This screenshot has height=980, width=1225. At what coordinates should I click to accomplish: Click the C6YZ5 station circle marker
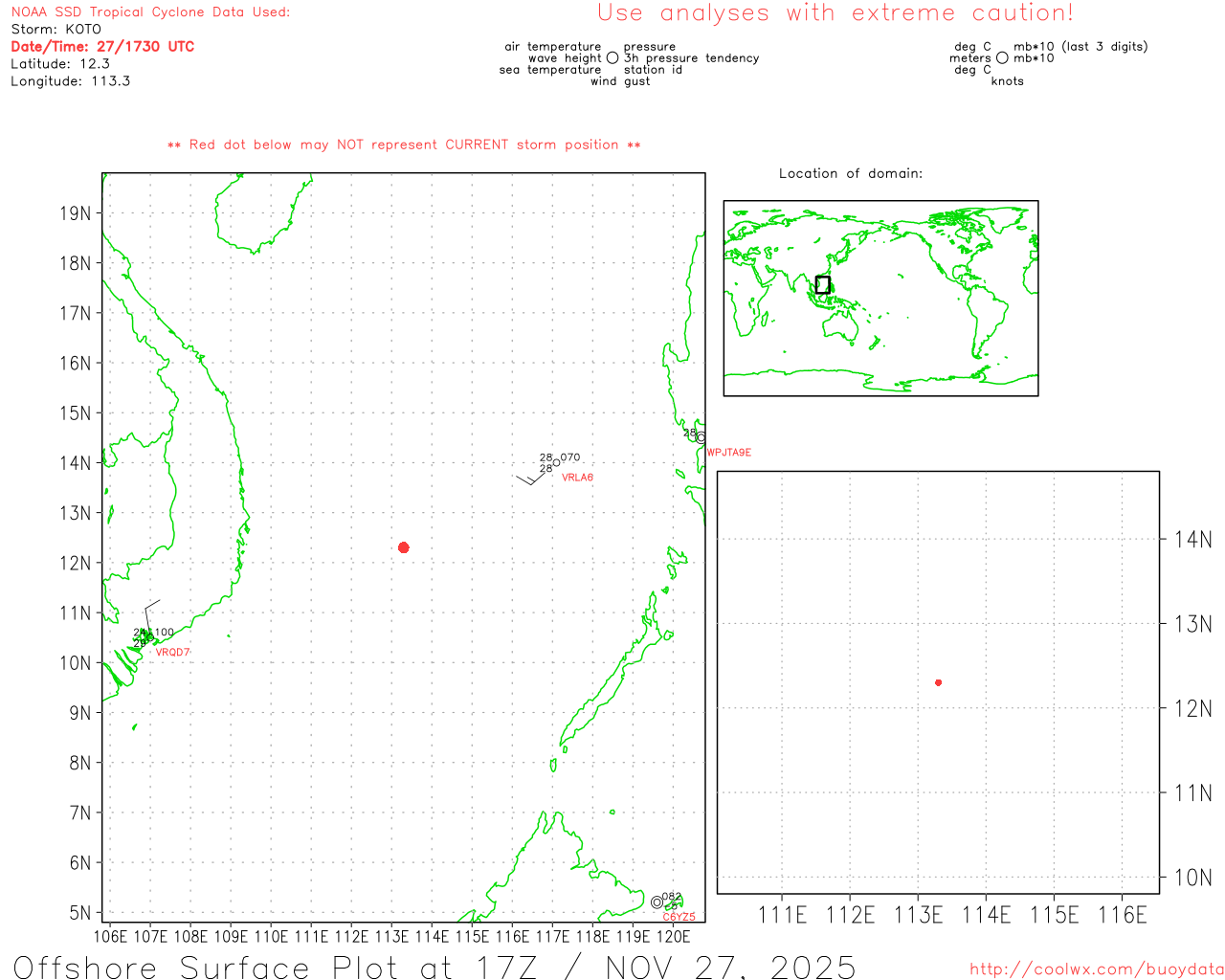tap(657, 902)
